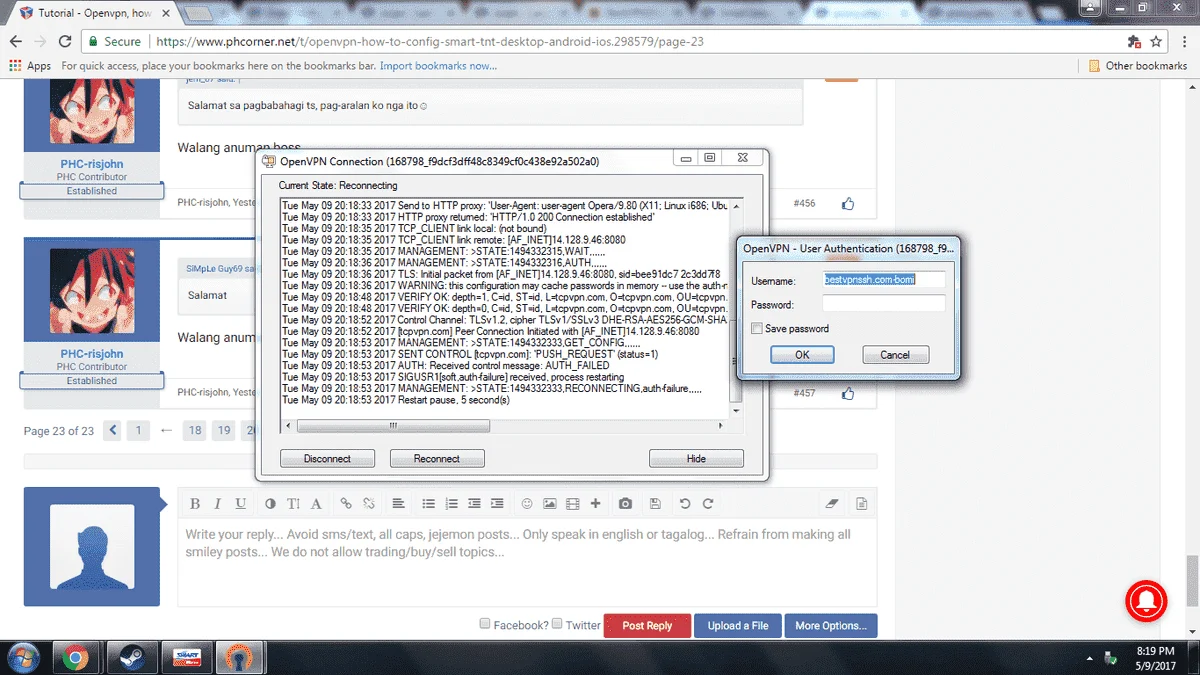Screen dimensions: 1200x675
Task: Click Reconnect in OpenVPN window
Action: (x=437, y=458)
